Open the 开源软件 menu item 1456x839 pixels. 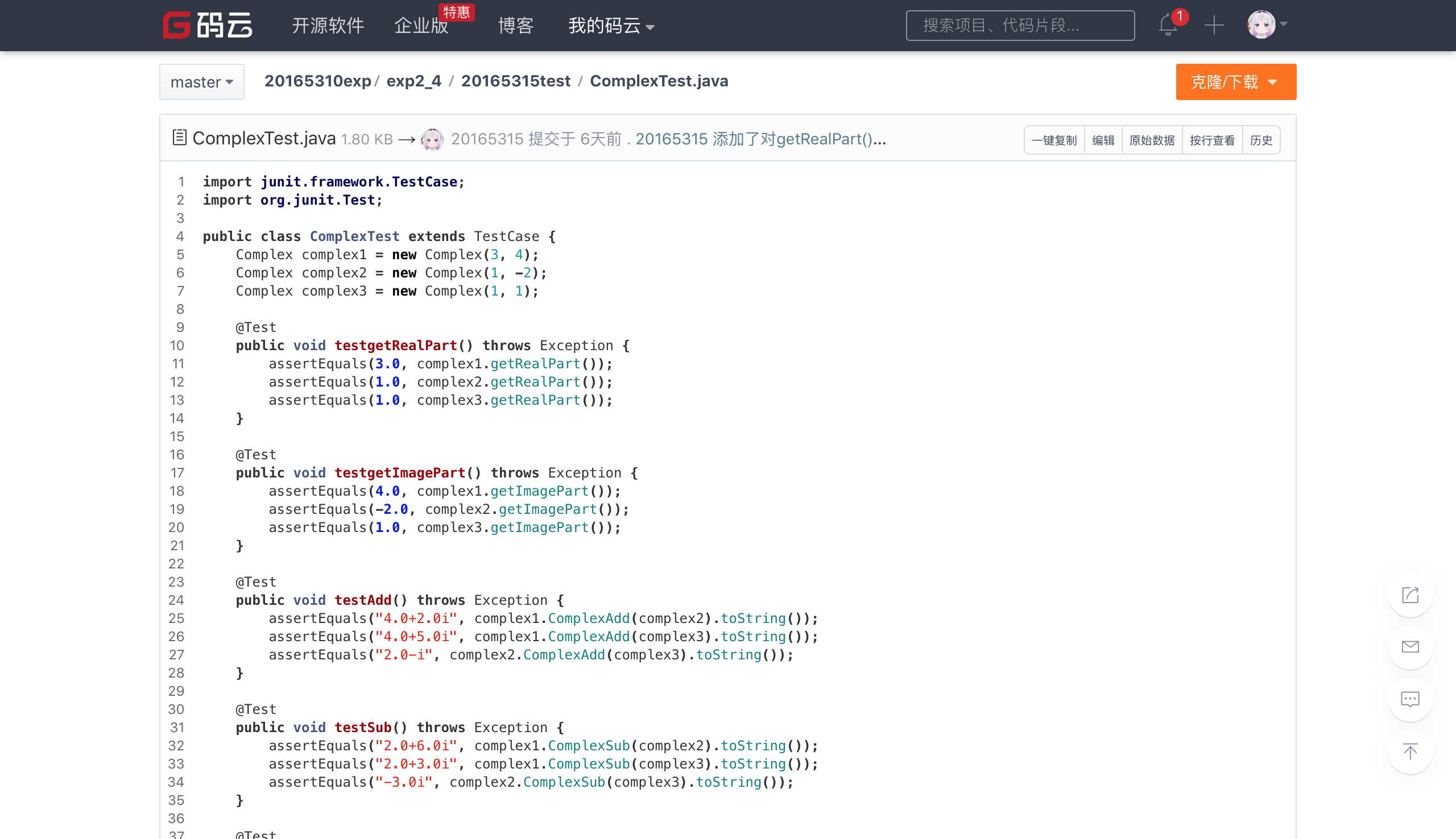328,26
